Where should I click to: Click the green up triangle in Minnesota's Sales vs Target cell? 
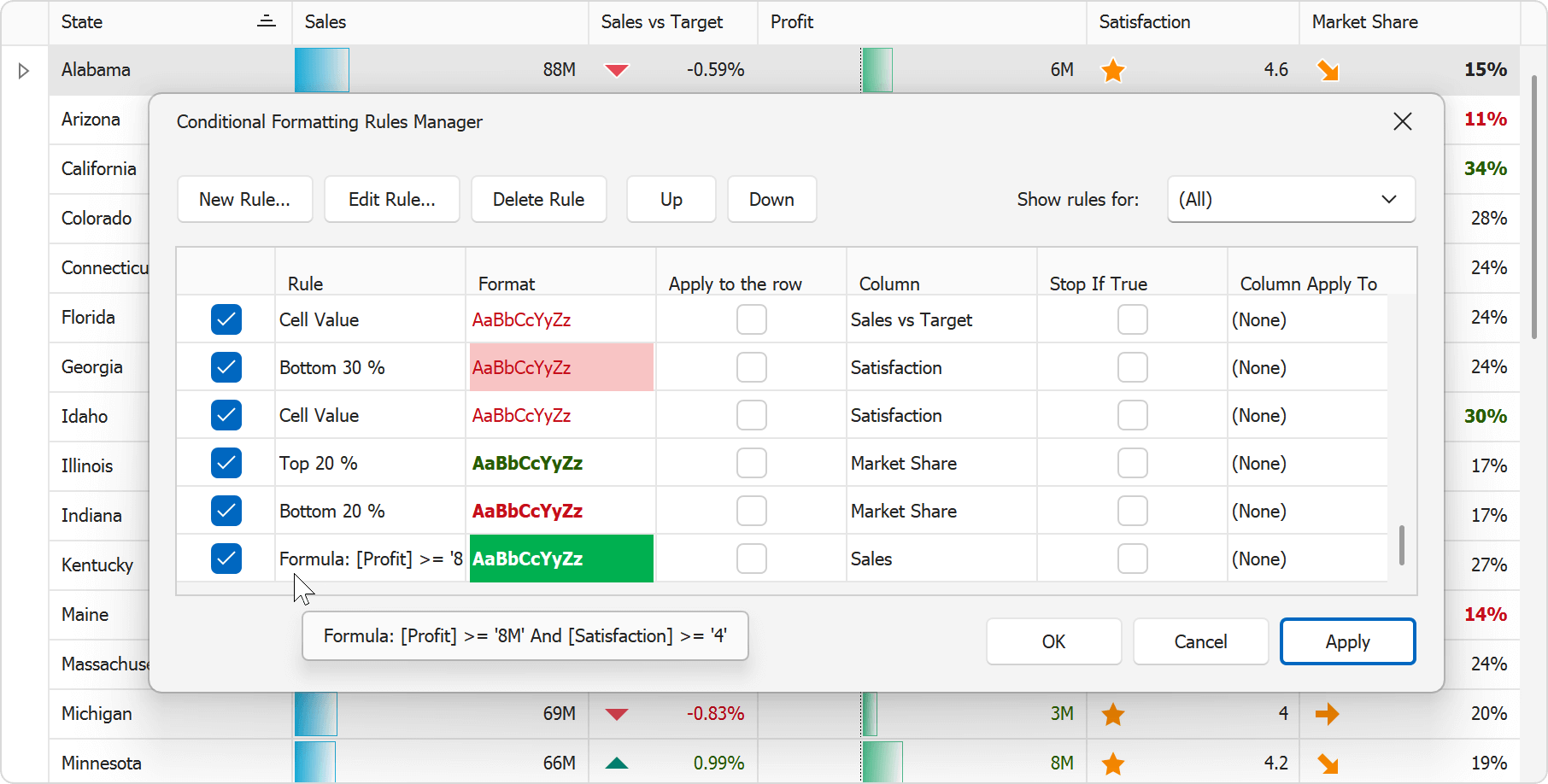coord(617,762)
